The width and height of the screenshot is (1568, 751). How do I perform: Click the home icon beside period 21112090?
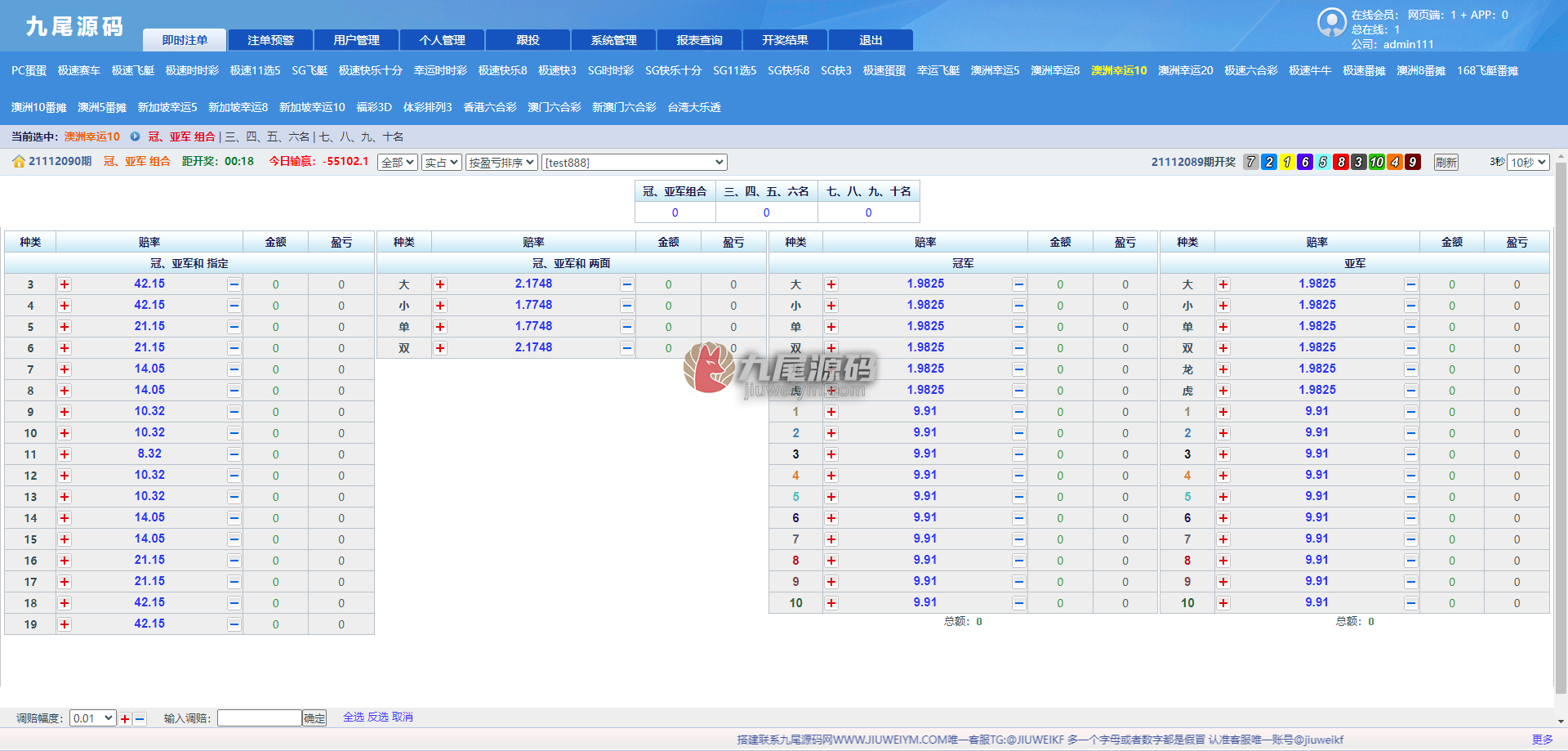tap(19, 162)
